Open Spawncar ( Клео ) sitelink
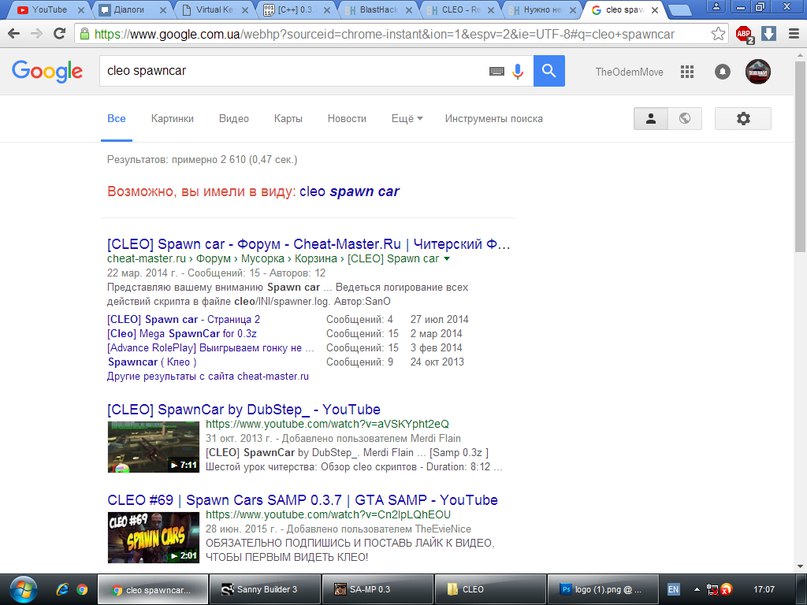 pos(152,362)
